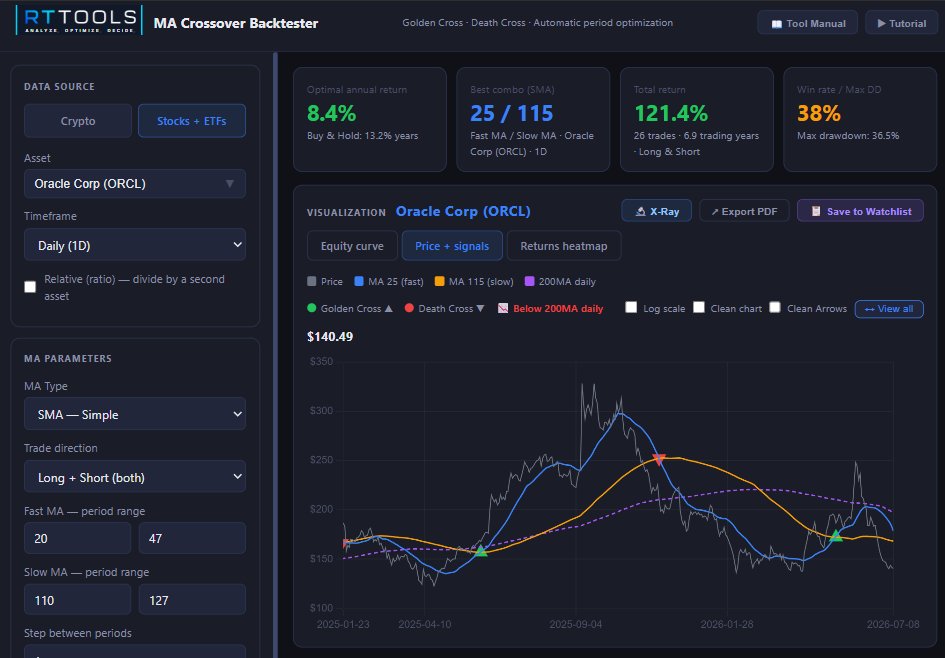
Task: Click the Below 200MA daily legend icon
Action: (x=503, y=308)
